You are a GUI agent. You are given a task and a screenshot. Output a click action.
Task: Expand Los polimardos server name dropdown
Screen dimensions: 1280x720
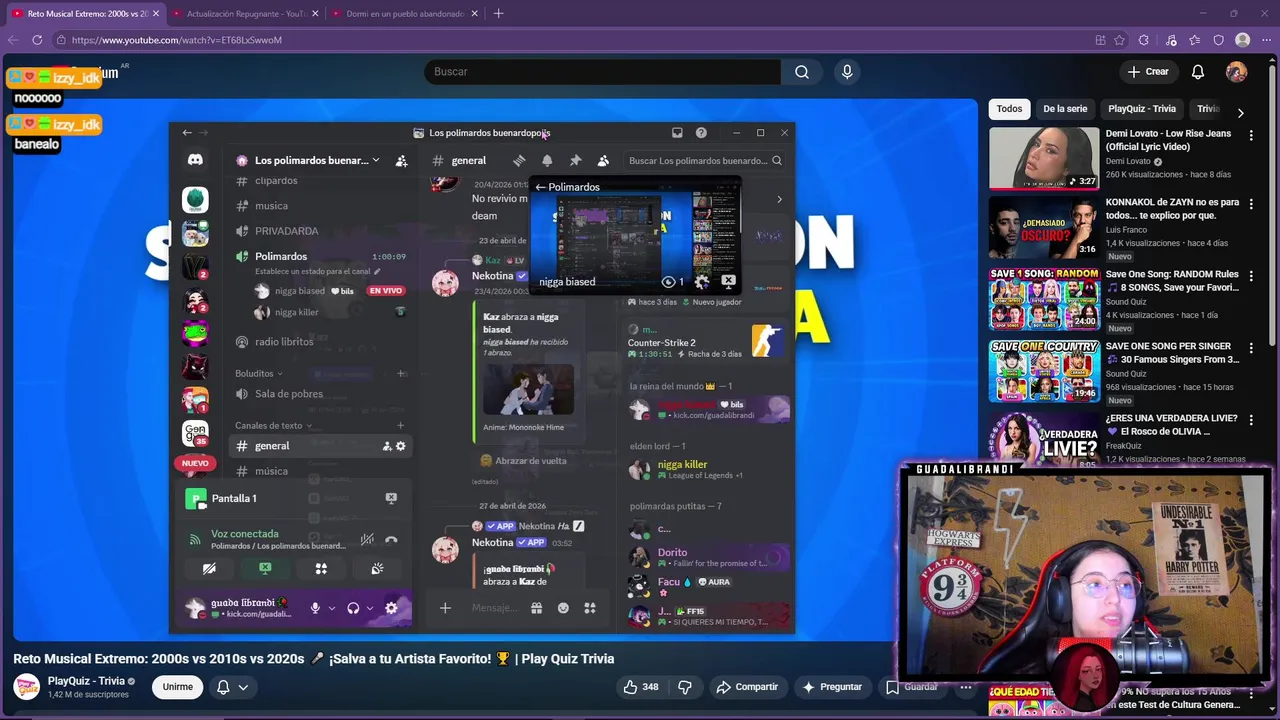(x=375, y=160)
